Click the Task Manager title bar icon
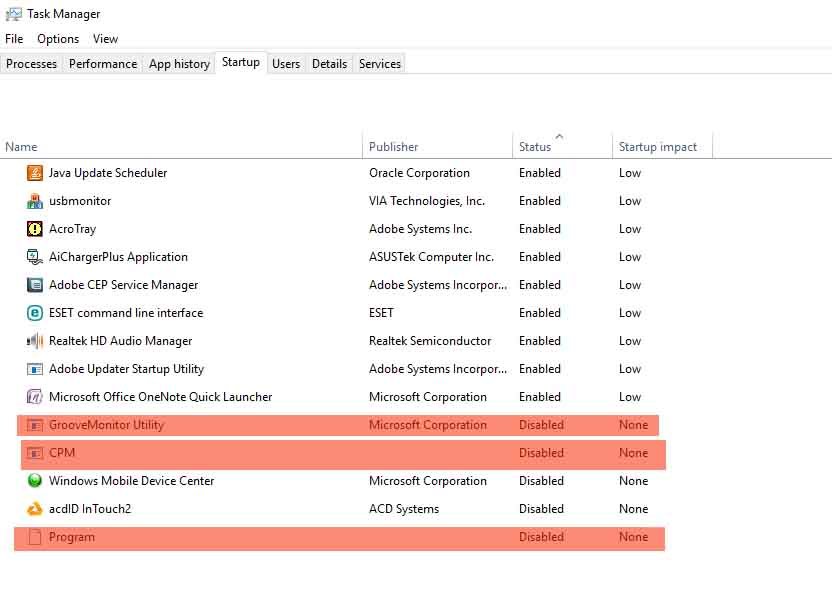The image size is (832, 615). coord(13,14)
